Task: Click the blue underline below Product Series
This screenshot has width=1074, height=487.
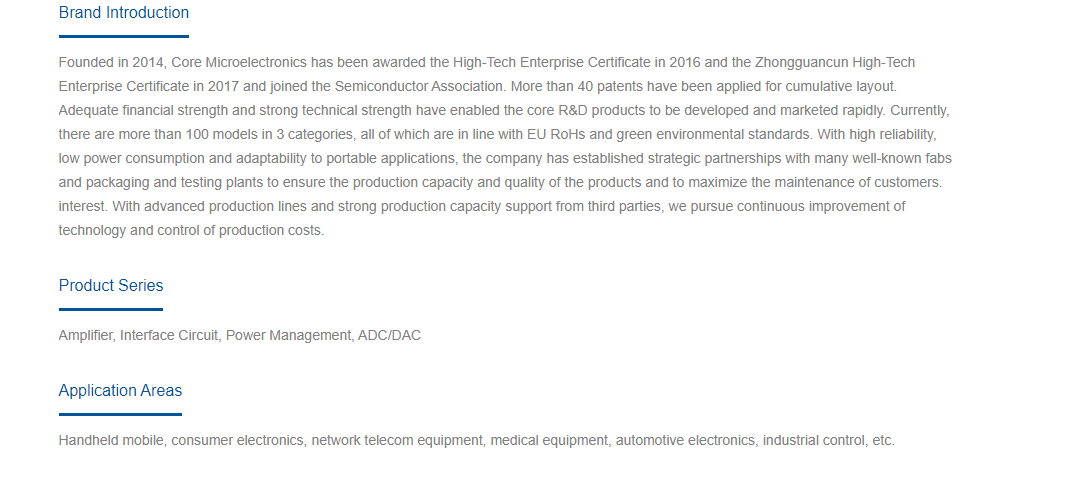Action: [x=111, y=310]
